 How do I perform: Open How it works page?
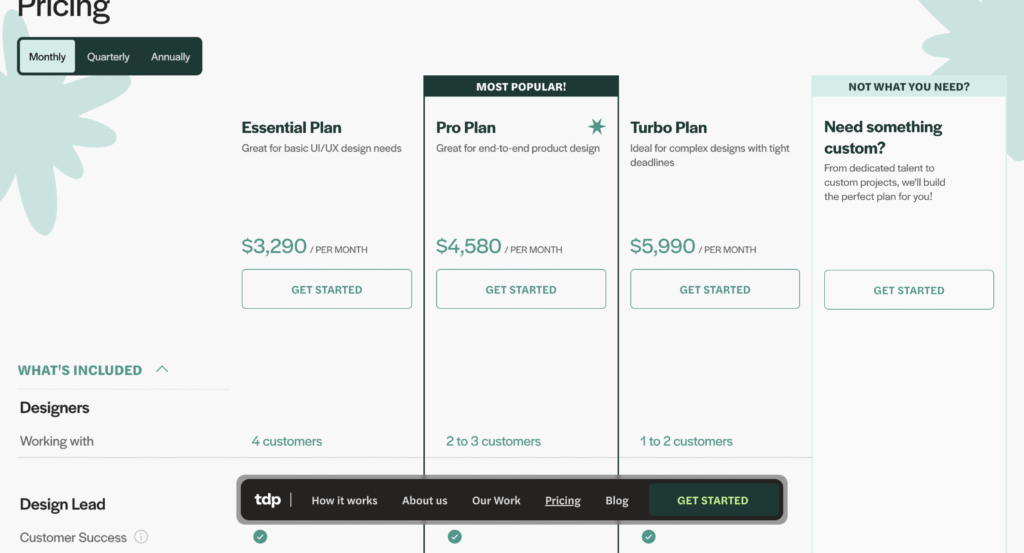pos(344,501)
